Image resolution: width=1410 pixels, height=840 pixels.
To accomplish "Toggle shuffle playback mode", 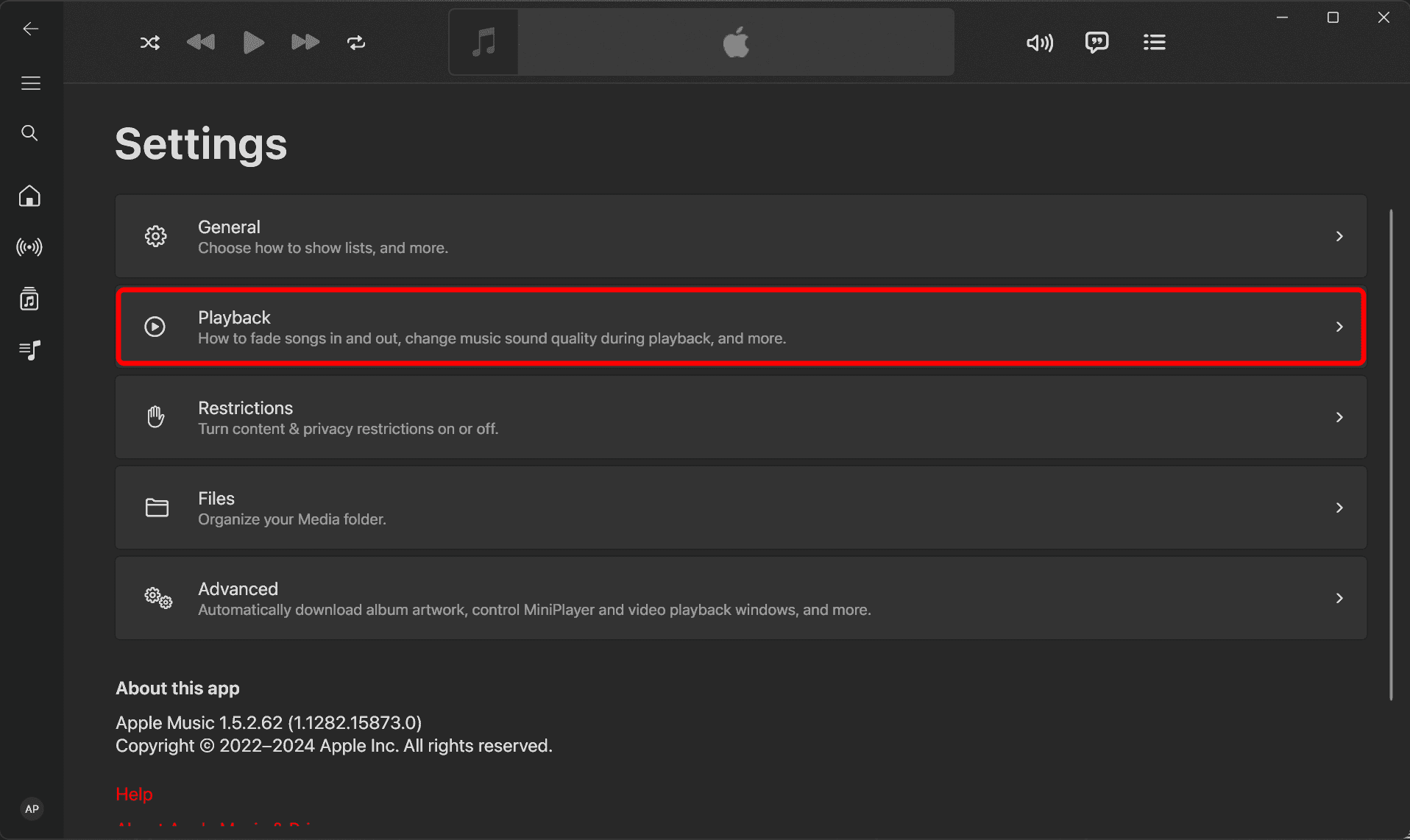I will tap(150, 43).
